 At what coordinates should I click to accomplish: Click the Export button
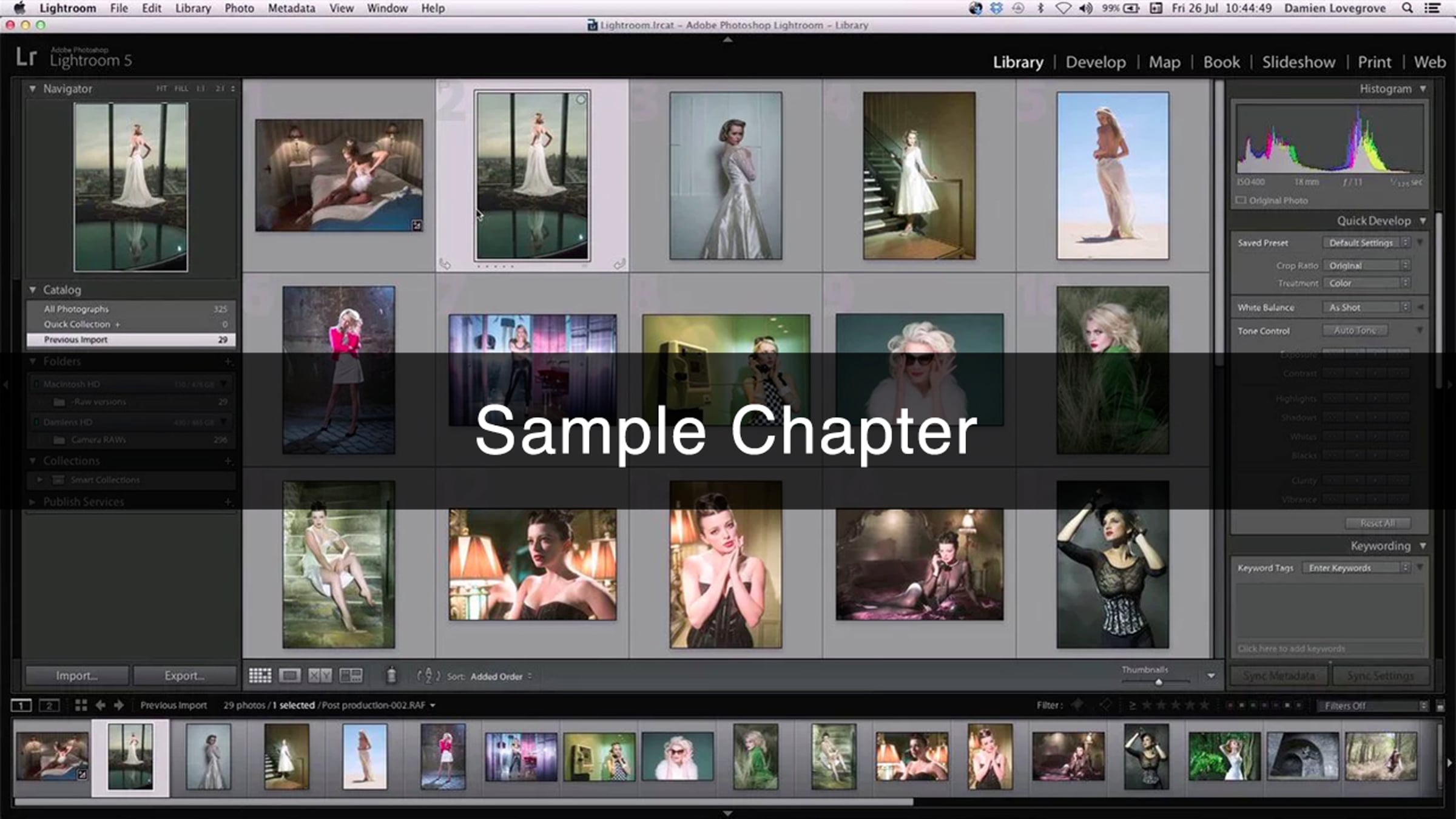click(x=184, y=676)
